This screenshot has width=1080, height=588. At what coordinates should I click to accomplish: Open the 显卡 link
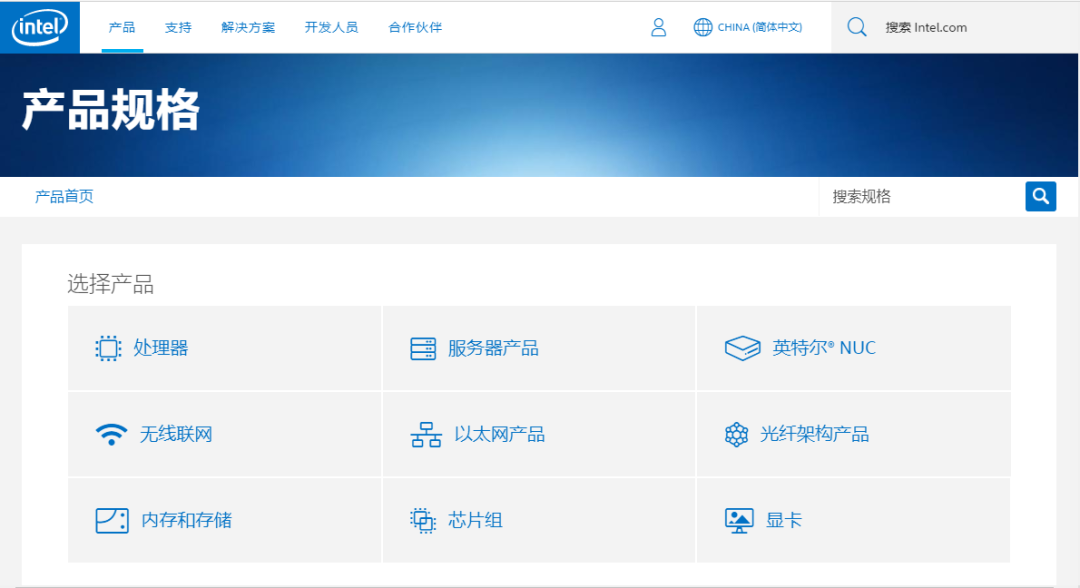click(784, 521)
